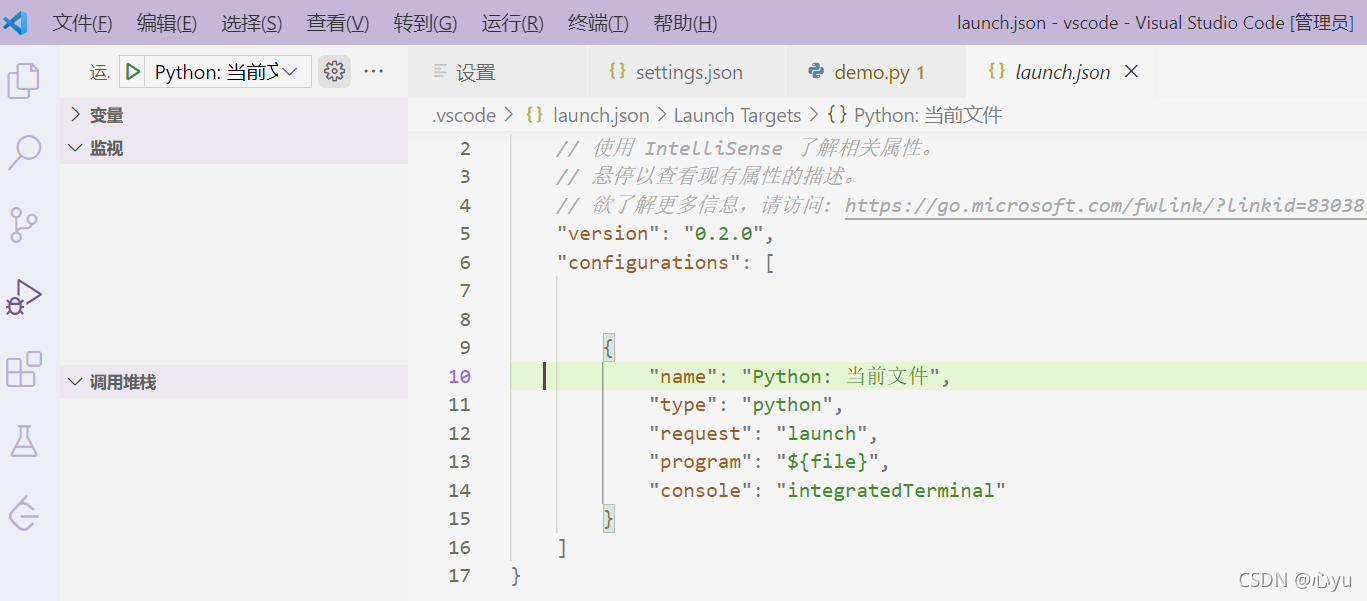Click the "program" key on line 13
Image resolution: width=1367 pixels, height=601 pixels.
701,462
